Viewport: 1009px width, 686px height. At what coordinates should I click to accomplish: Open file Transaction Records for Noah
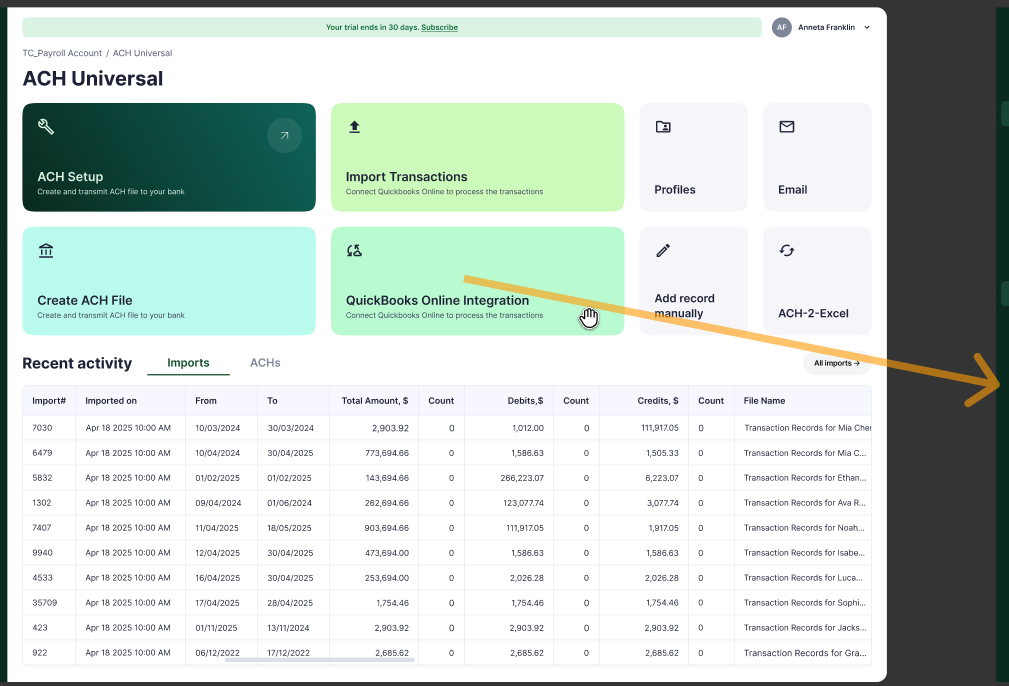click(x=804, y=528)
